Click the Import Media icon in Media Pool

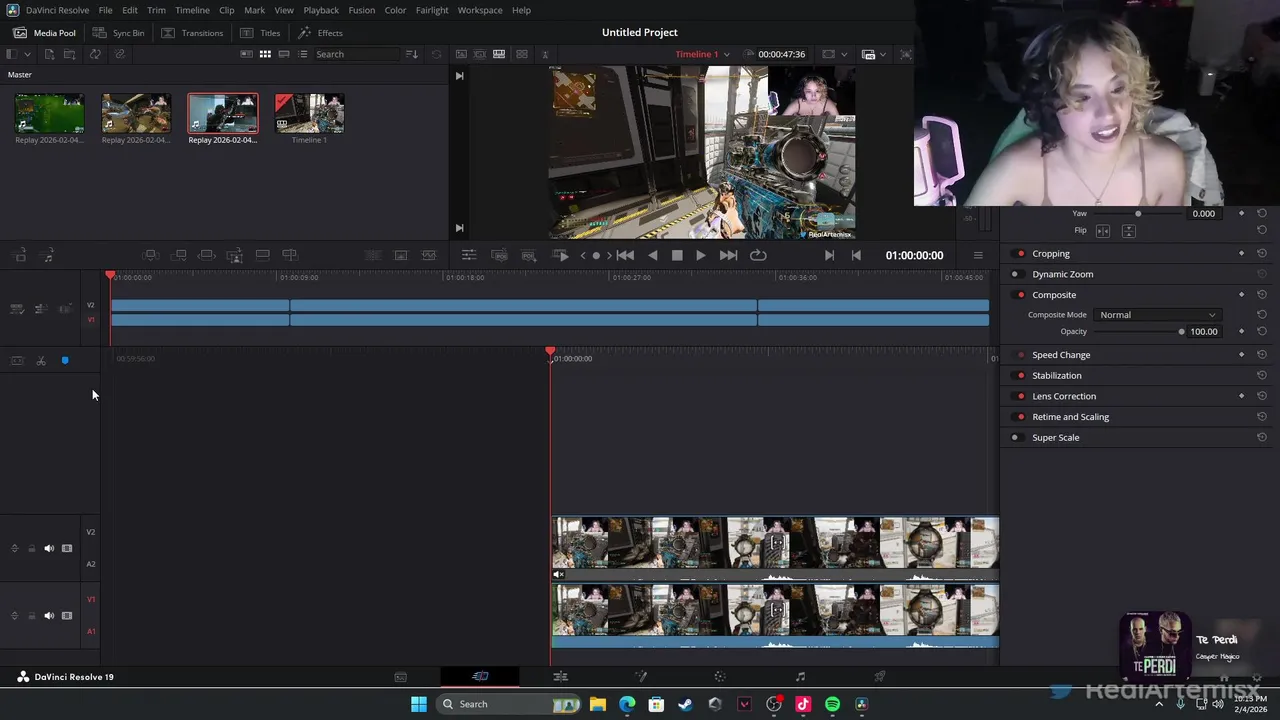[x=49, y=54]
